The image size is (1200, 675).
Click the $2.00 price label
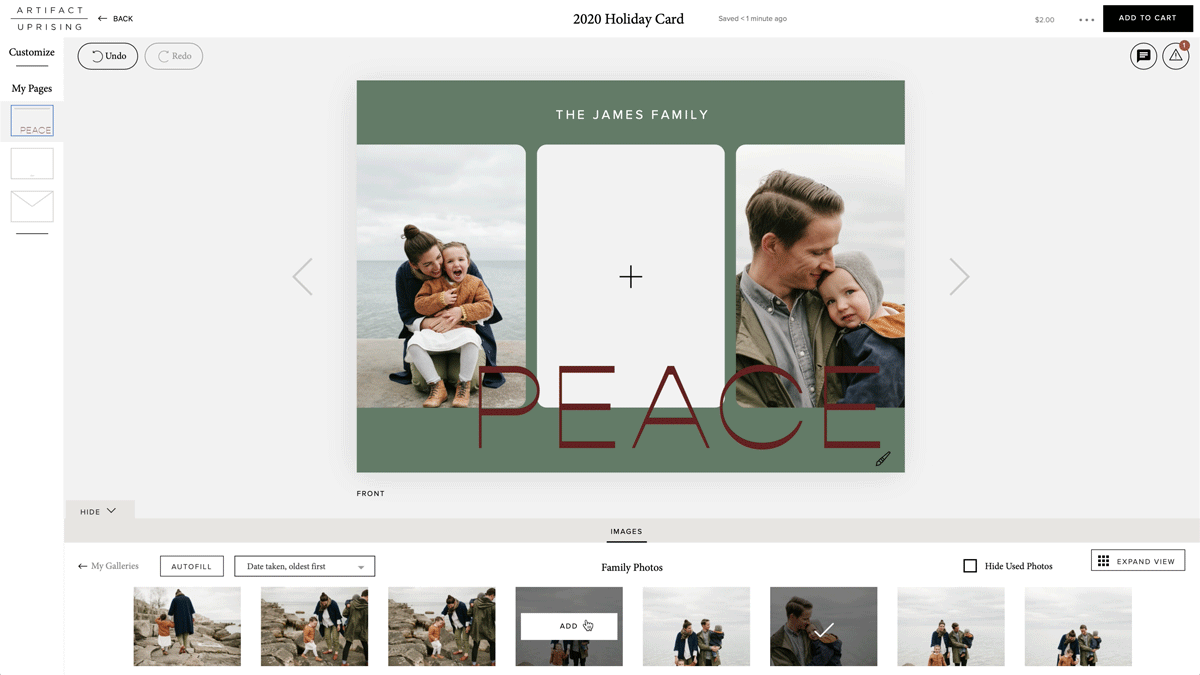(x=1044, y=19)
